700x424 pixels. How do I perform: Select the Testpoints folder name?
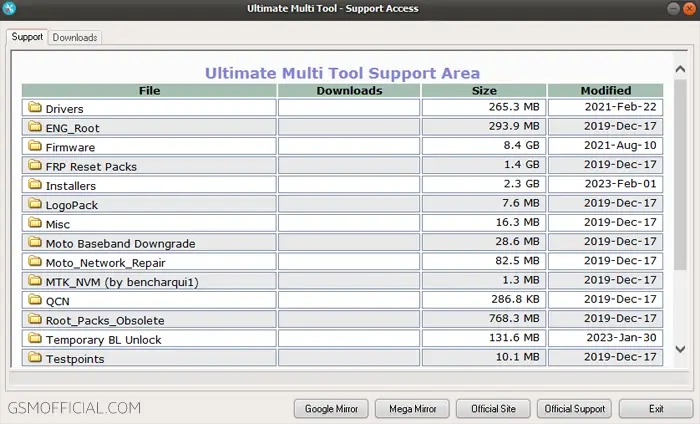pyautogui.click(x=75, y=359)
